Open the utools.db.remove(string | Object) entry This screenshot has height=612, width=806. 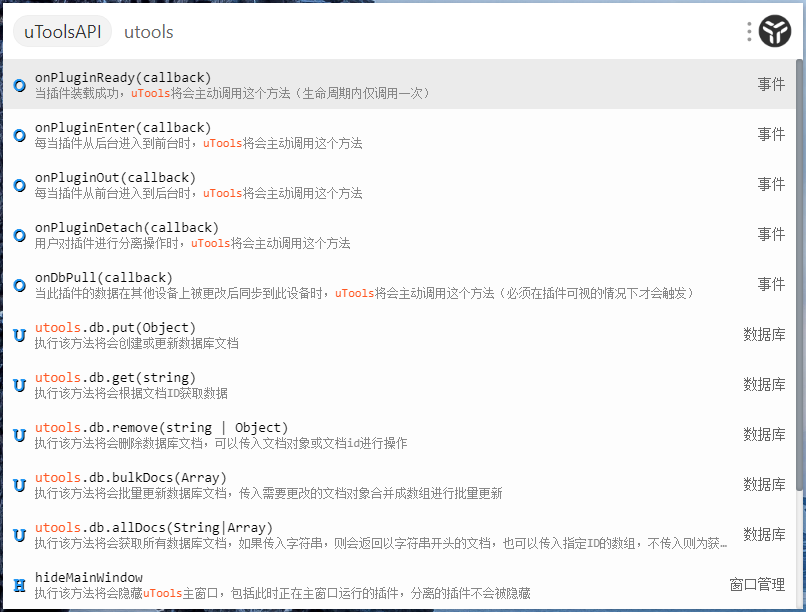pyautogui.click(x=400, y=435)
